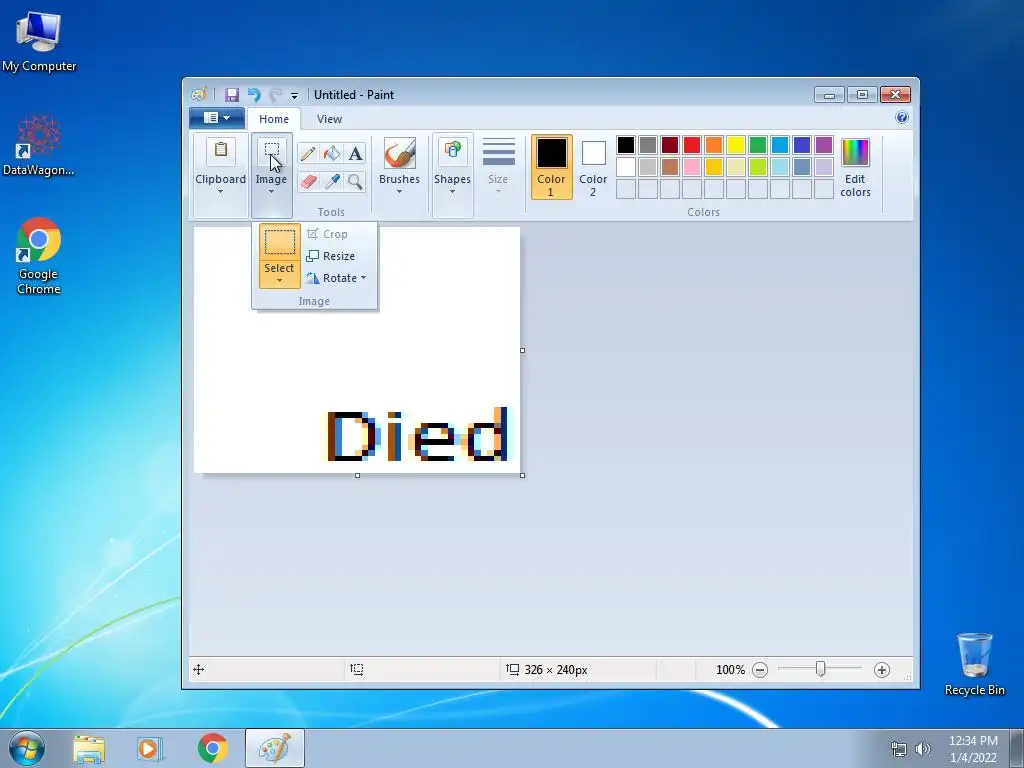Pick the yellow color swatch
Viewport: 1024px width, 768px height.
click(x=736, y=144)
